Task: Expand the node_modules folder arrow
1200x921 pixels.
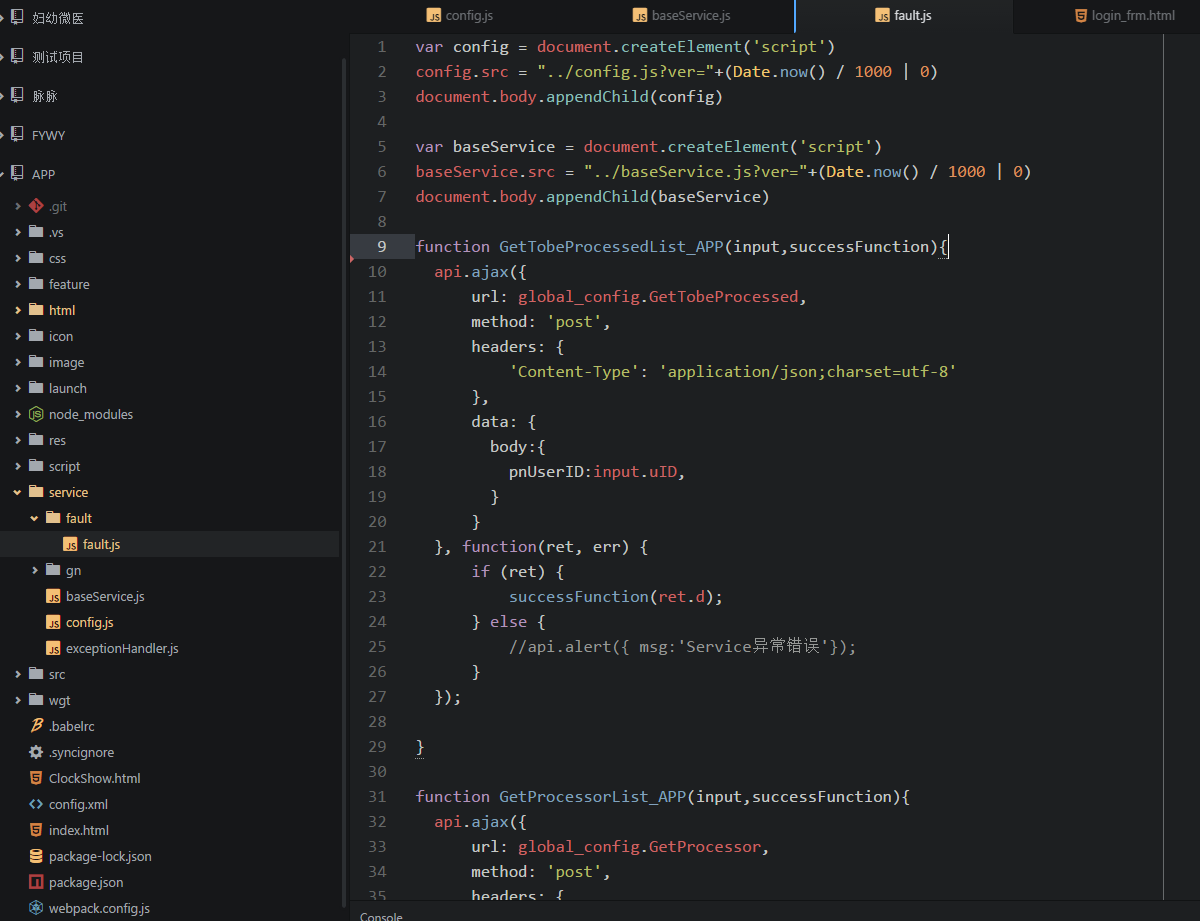Action: point(18,414)
